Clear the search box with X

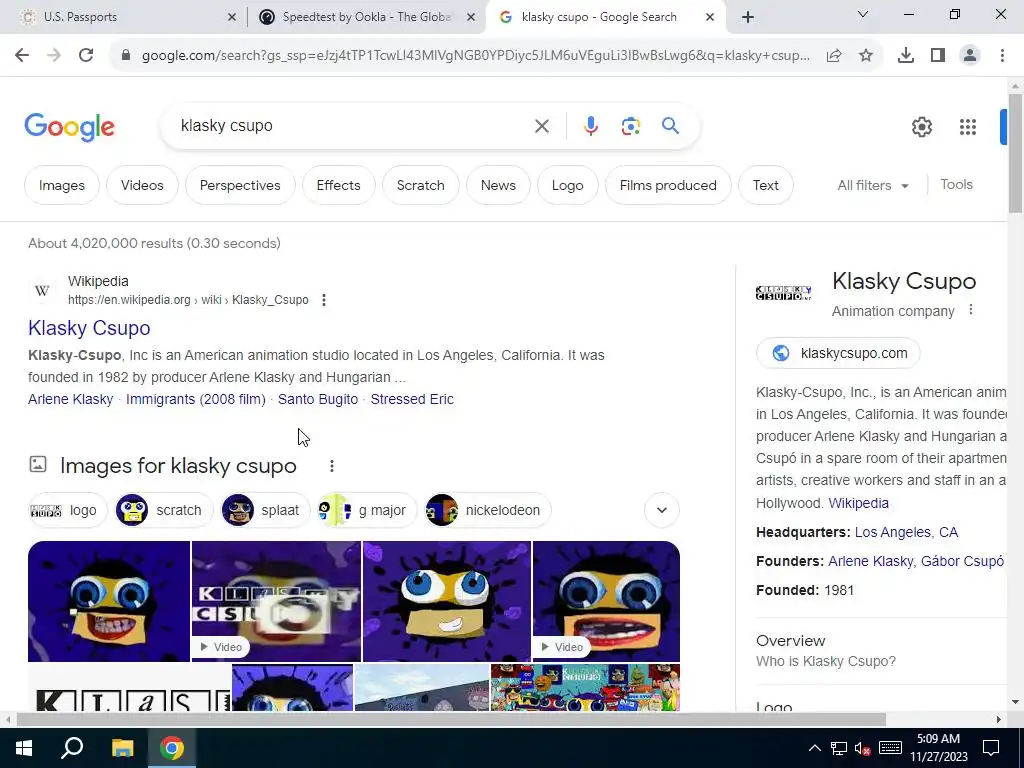[x=542, y=126]
